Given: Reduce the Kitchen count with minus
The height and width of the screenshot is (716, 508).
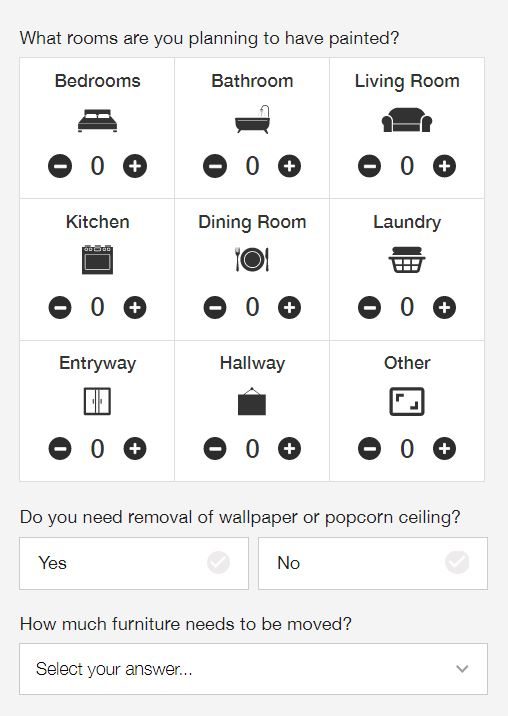Looking at the screenshot, I should [x=60, y=307].
